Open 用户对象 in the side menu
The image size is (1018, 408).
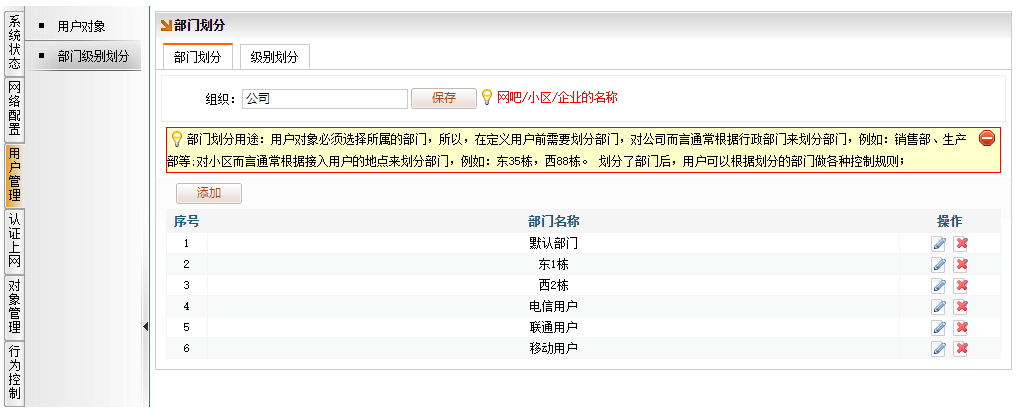pyautogui.click(x=81, y=26)
